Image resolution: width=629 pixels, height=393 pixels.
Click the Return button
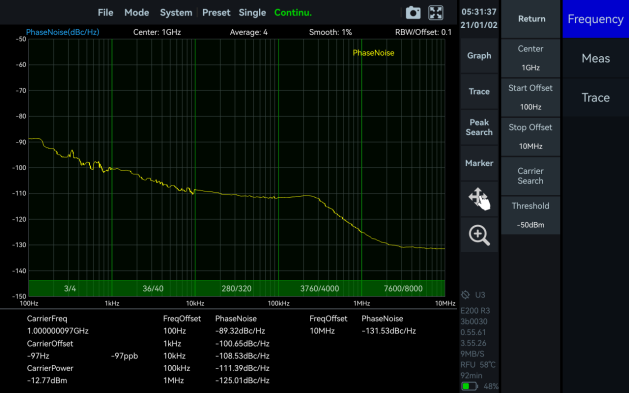[x=531, y=19]
